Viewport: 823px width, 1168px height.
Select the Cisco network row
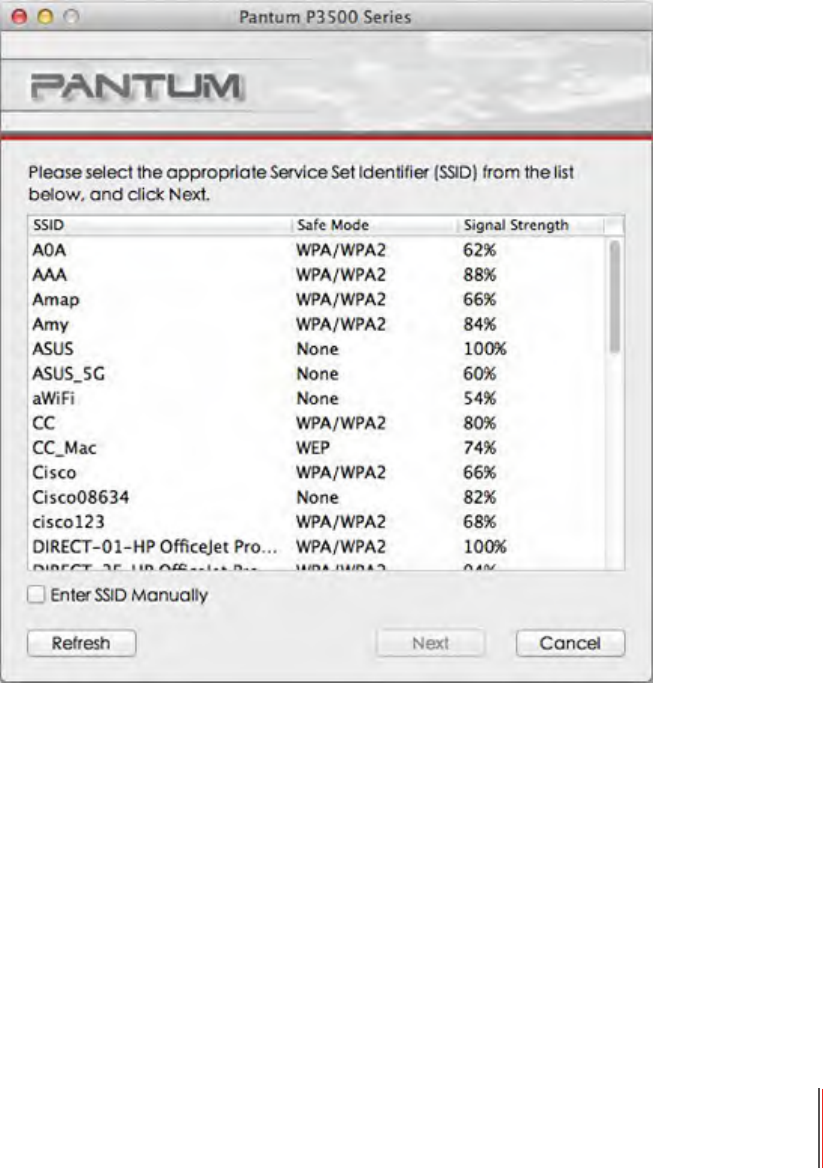click(317, 472)
